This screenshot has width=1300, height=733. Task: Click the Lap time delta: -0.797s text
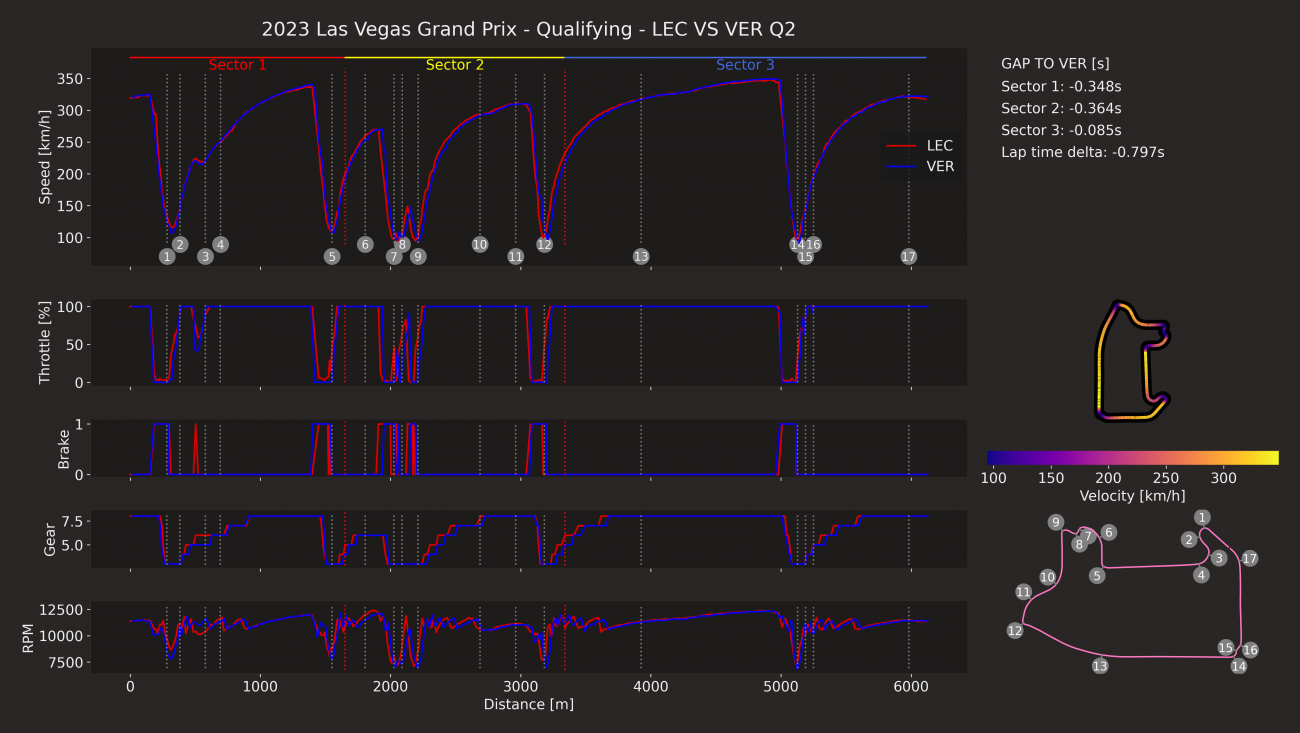[1083, 153]
